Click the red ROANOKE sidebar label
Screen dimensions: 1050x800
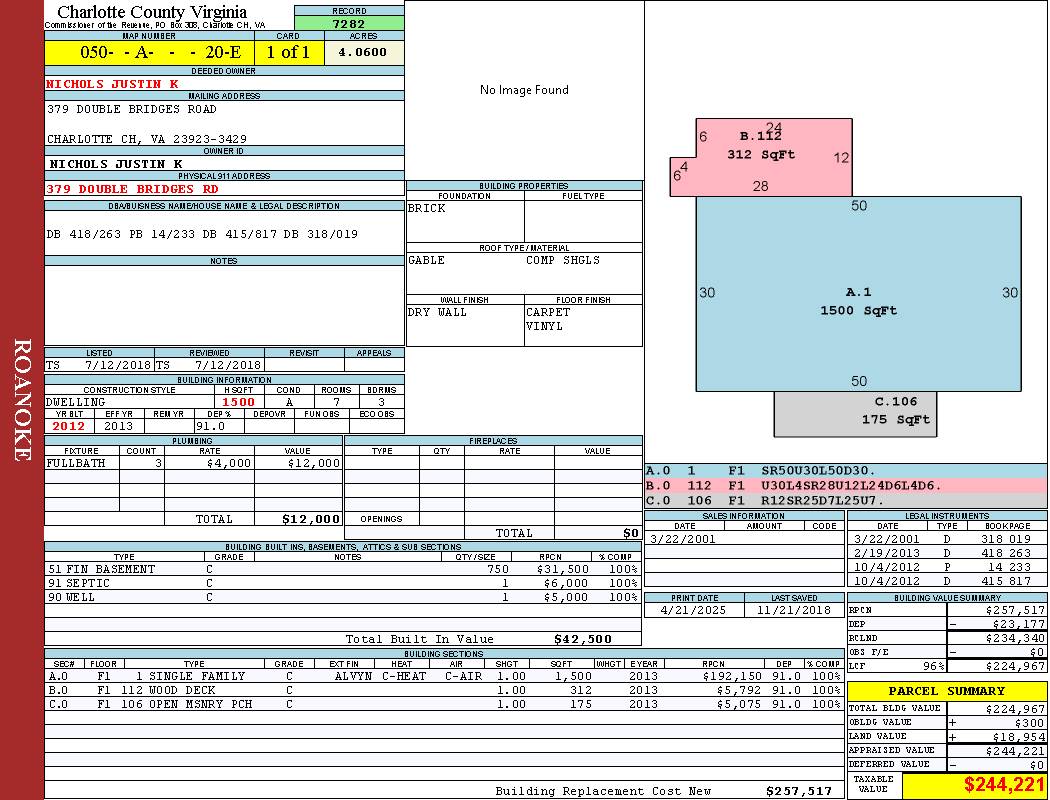coord(22,400)
